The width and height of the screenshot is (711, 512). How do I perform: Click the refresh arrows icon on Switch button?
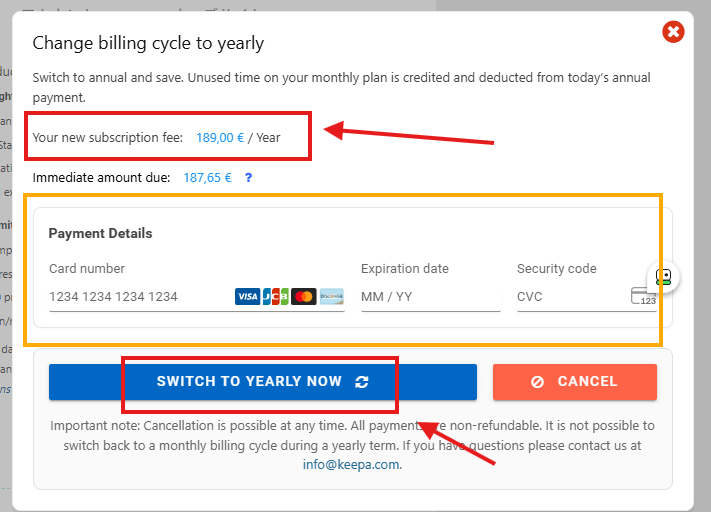point(362,382)
